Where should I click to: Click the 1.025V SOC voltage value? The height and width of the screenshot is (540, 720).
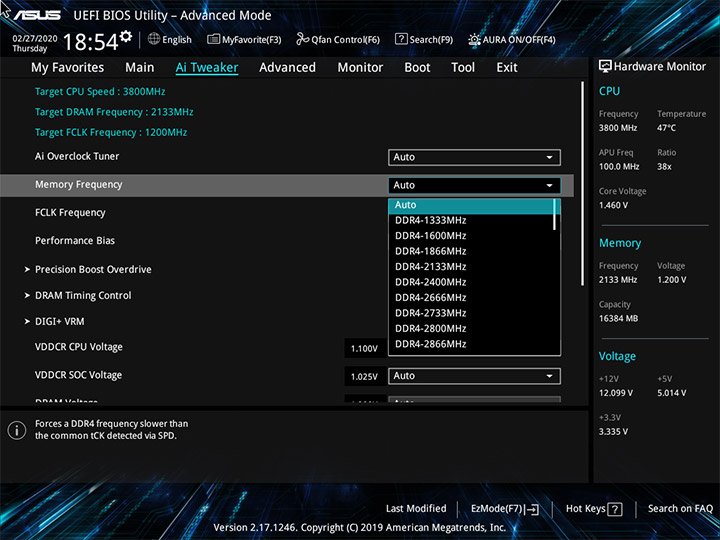tap(364, 377)
